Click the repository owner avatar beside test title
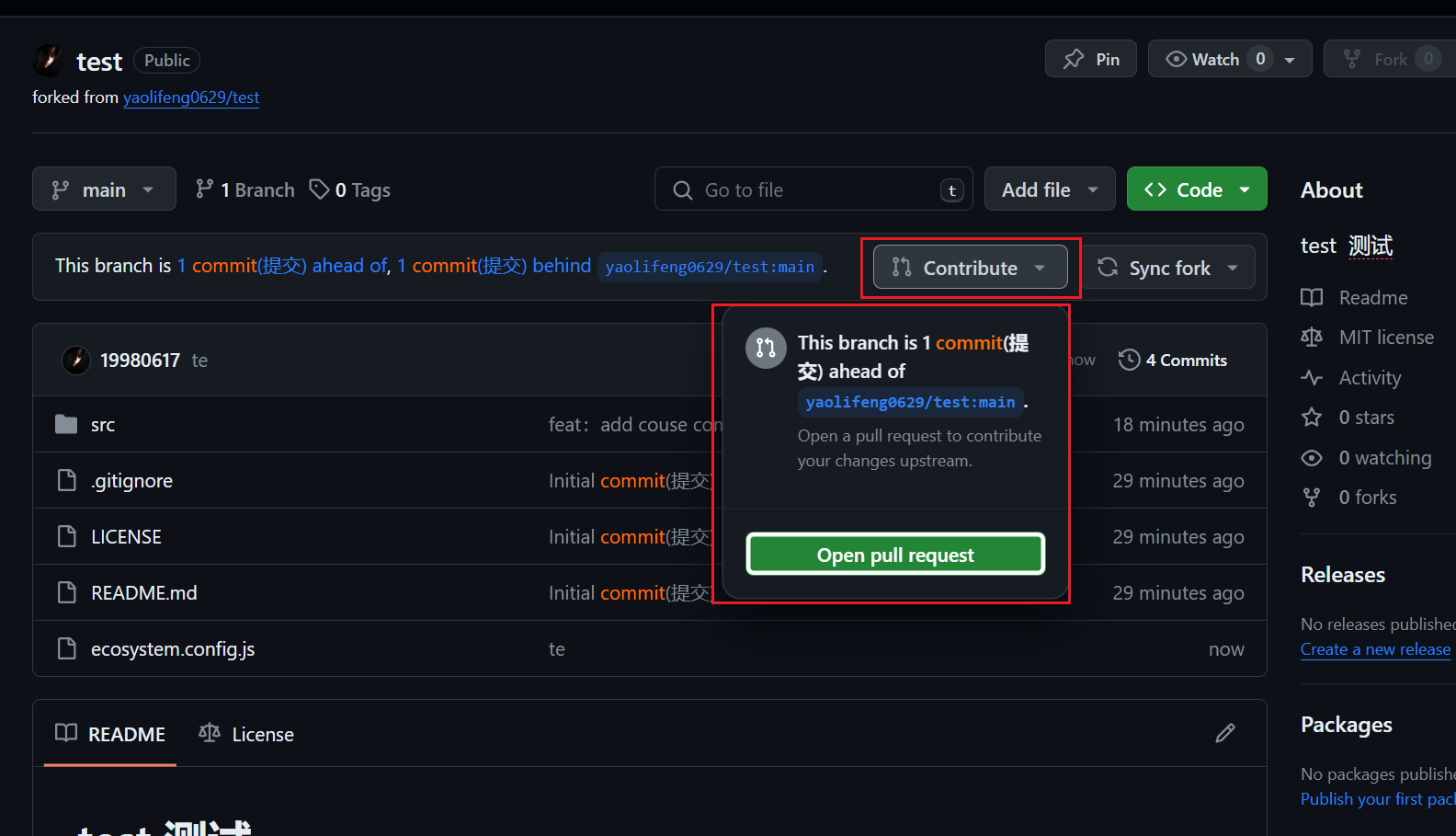The image size is (1456, 836). [x=48, y=61]
